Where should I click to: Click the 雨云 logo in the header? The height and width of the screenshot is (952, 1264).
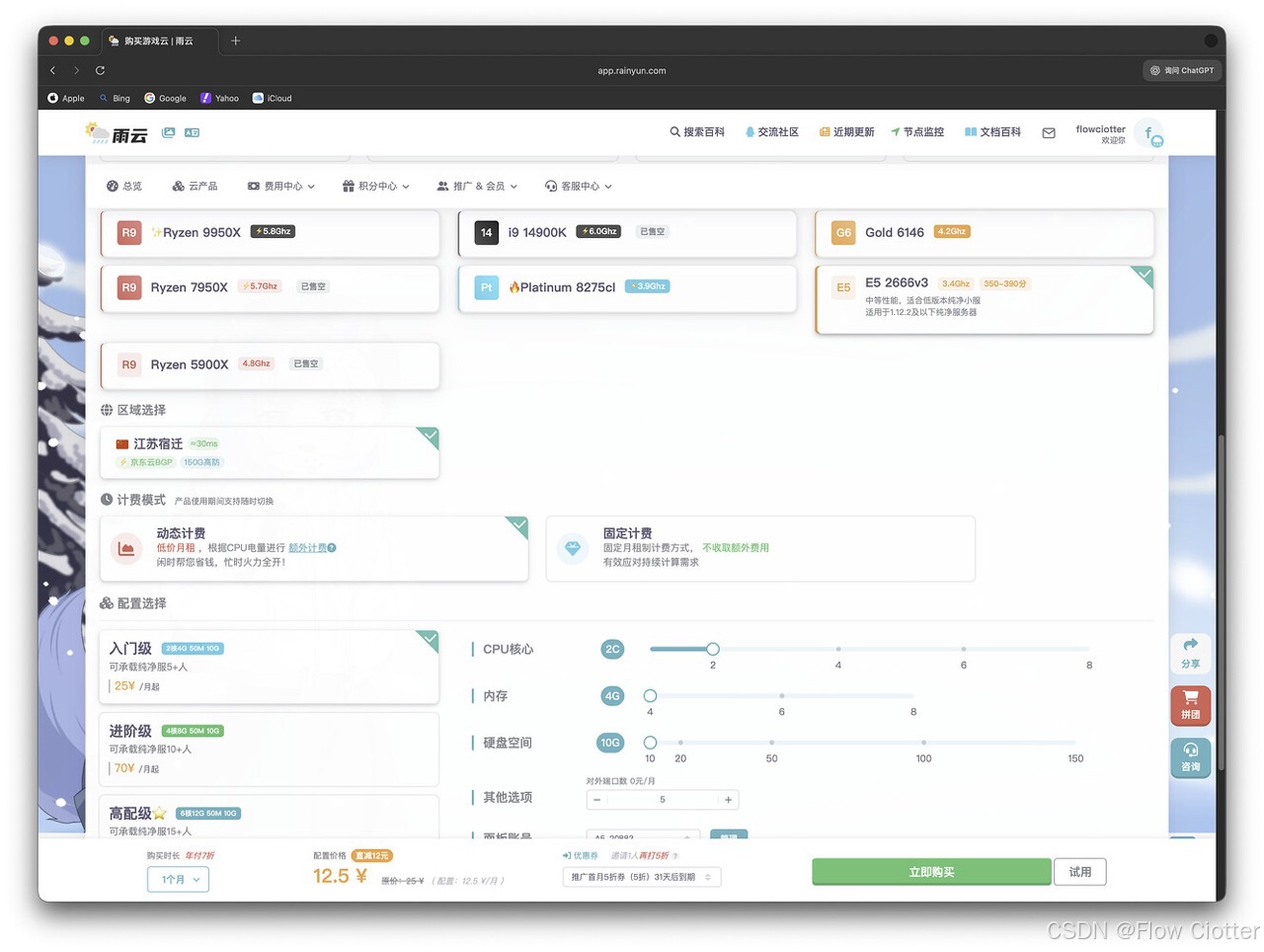pos(116,133)
